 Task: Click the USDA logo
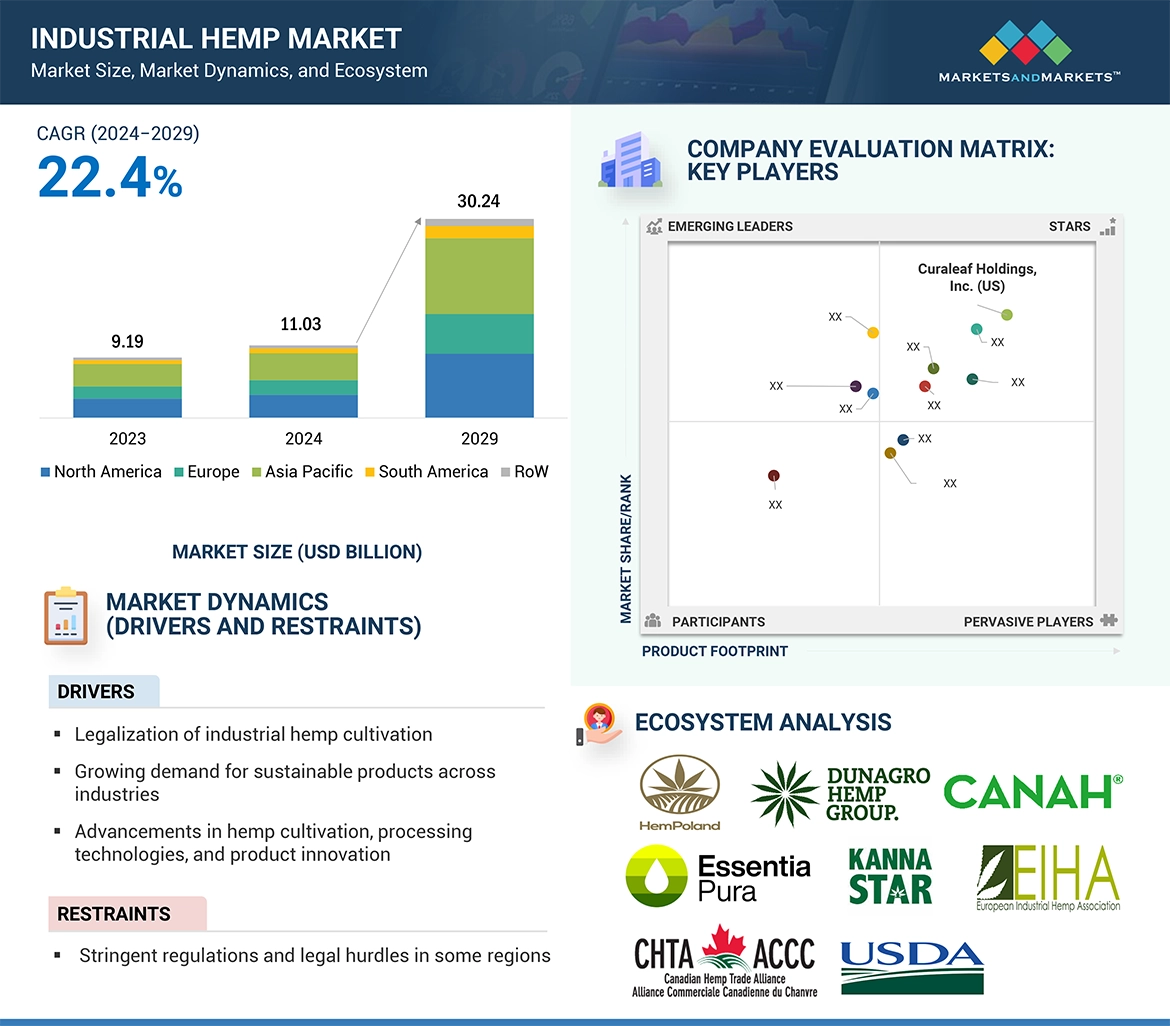(912, 966)
